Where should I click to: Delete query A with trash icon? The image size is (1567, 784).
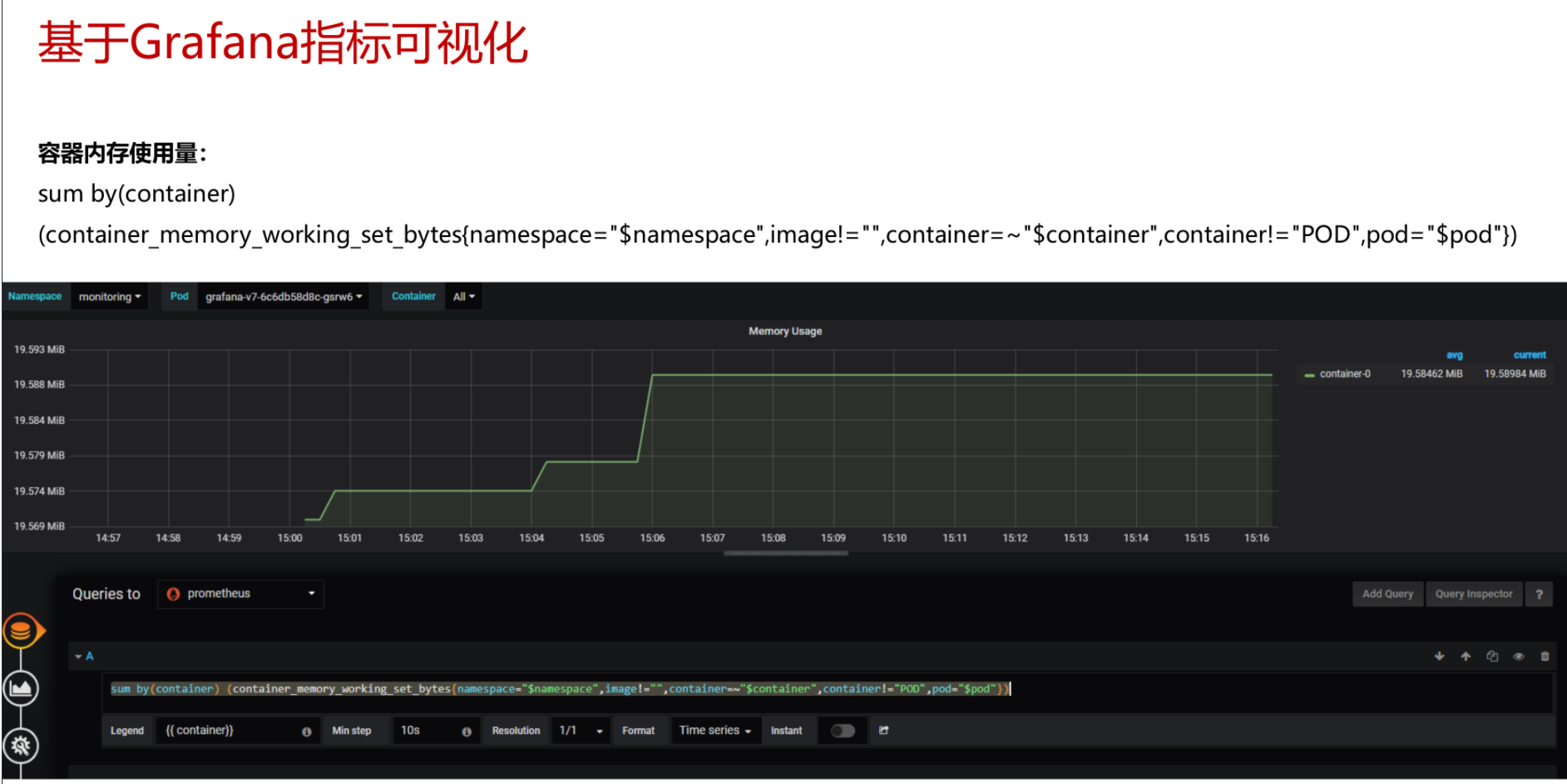coord(1545,656)
